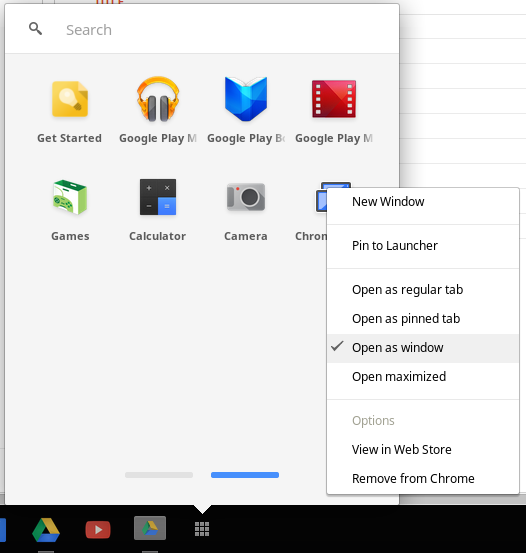Click the Camera label text
This screenshot has width=526, height=553.
point(246,236)
